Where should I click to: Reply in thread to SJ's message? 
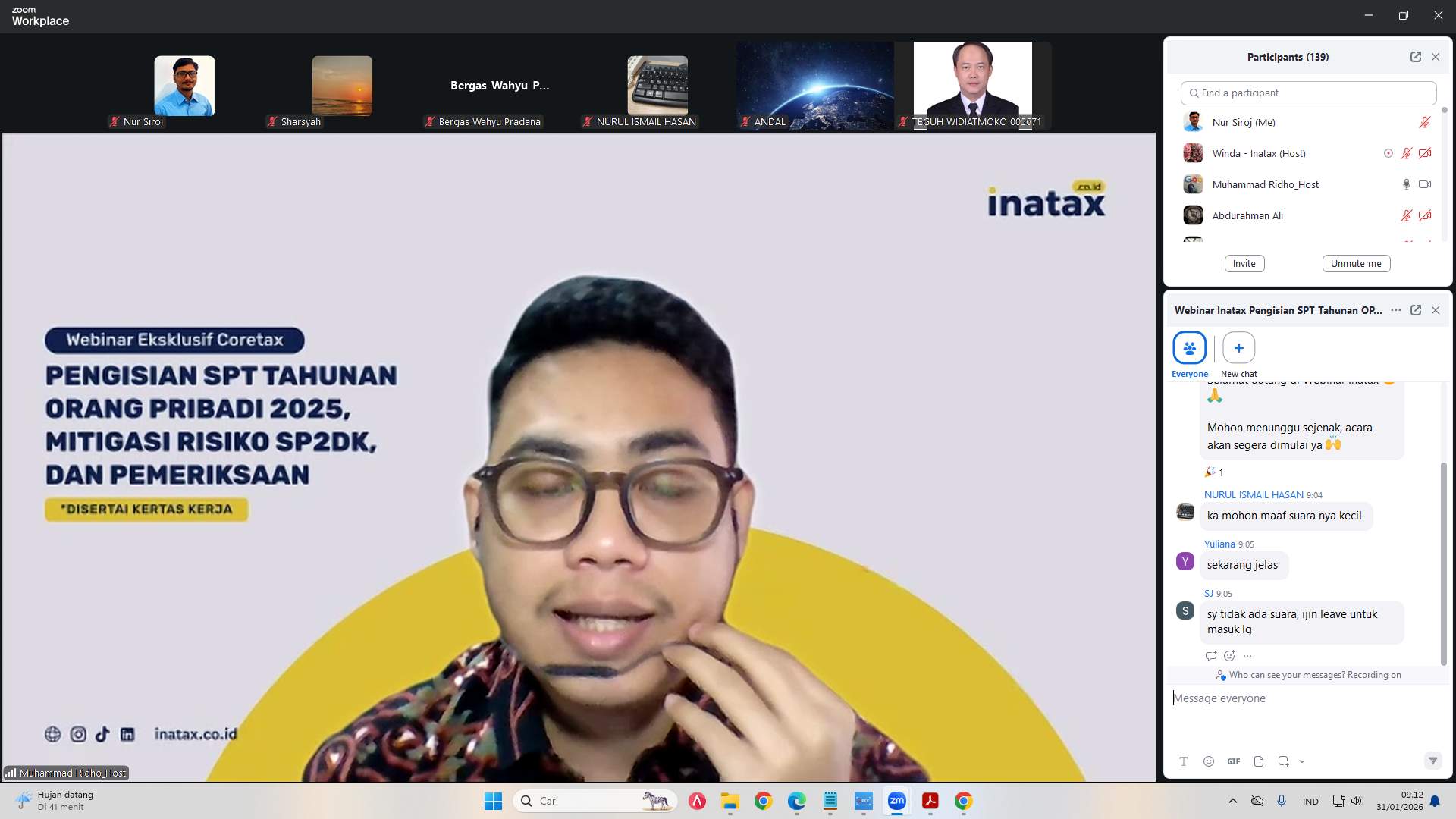(x=1211, y=656)
